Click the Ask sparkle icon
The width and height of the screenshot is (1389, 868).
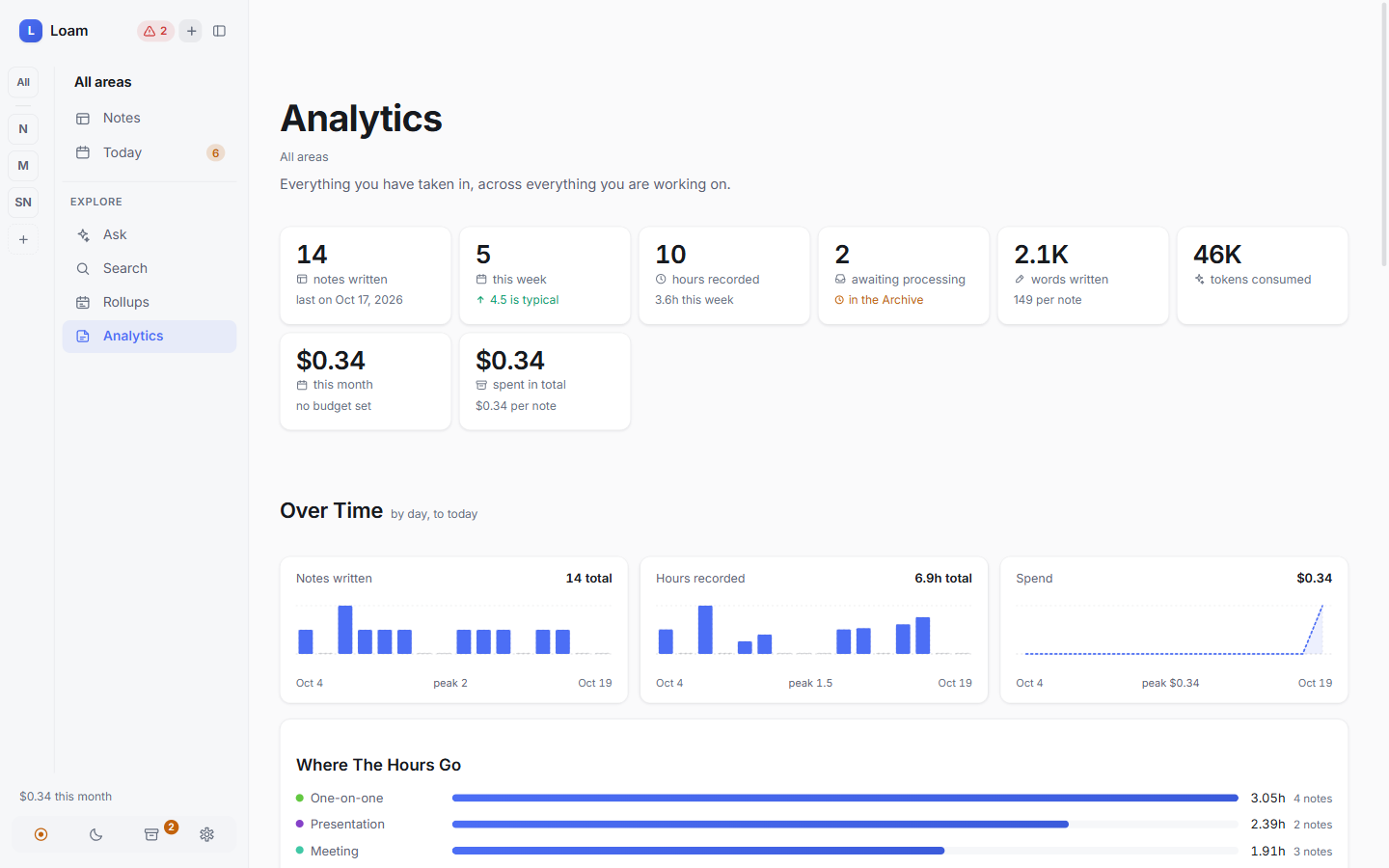[83, 234]
